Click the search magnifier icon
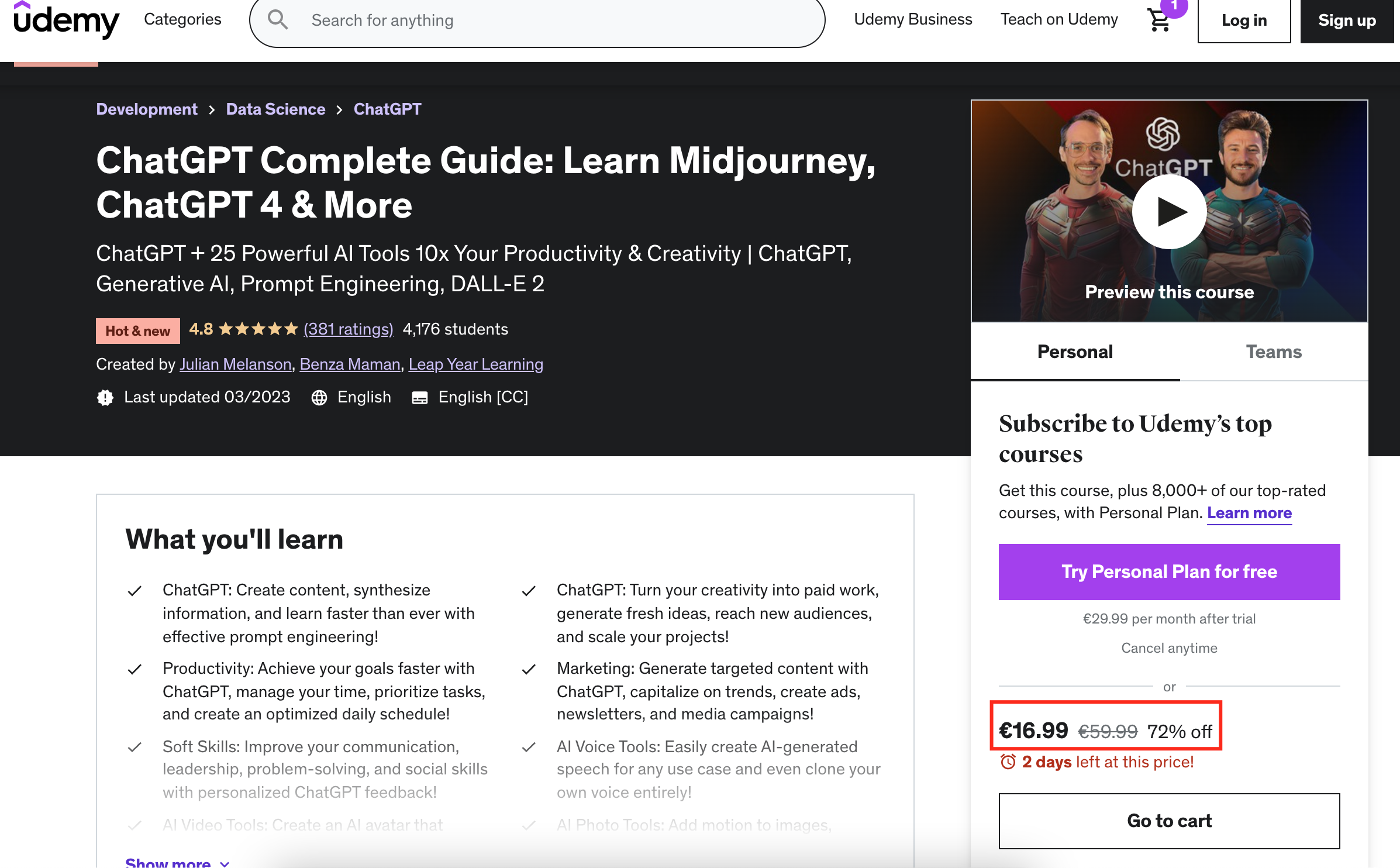This screenshot has width=1400, height=868. click(278, 20)
